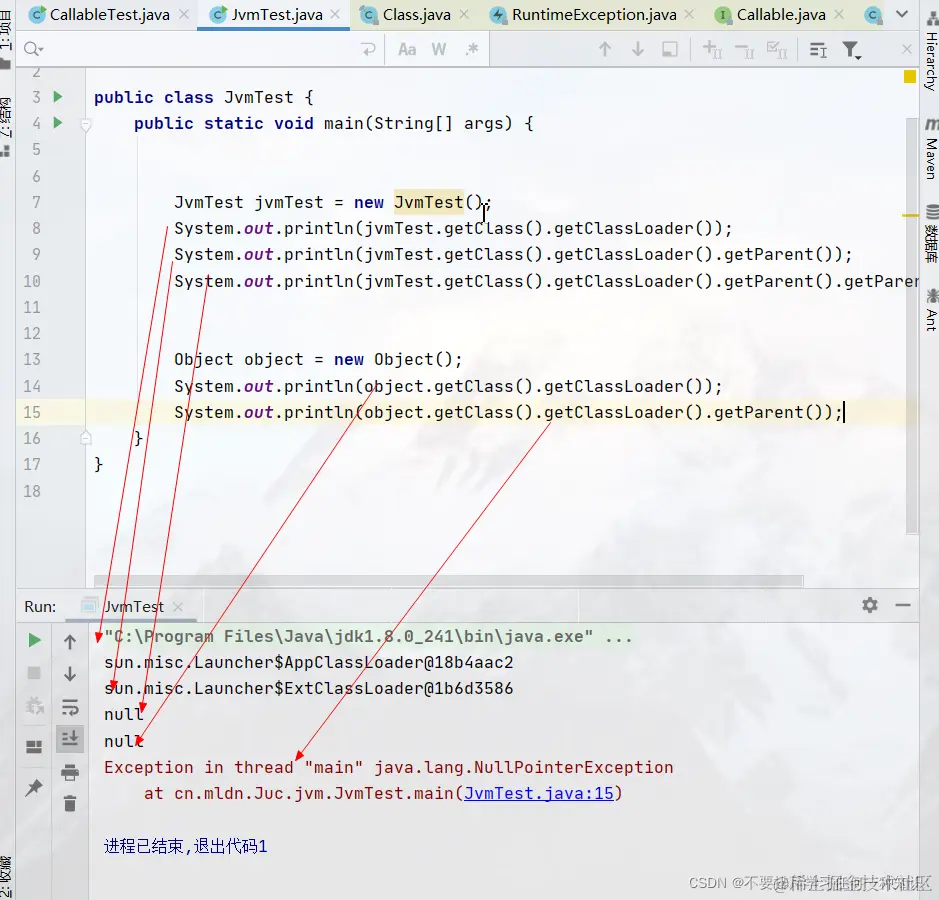
Task: Click the multiline search lines icon
Action: (x=818, y=50)
